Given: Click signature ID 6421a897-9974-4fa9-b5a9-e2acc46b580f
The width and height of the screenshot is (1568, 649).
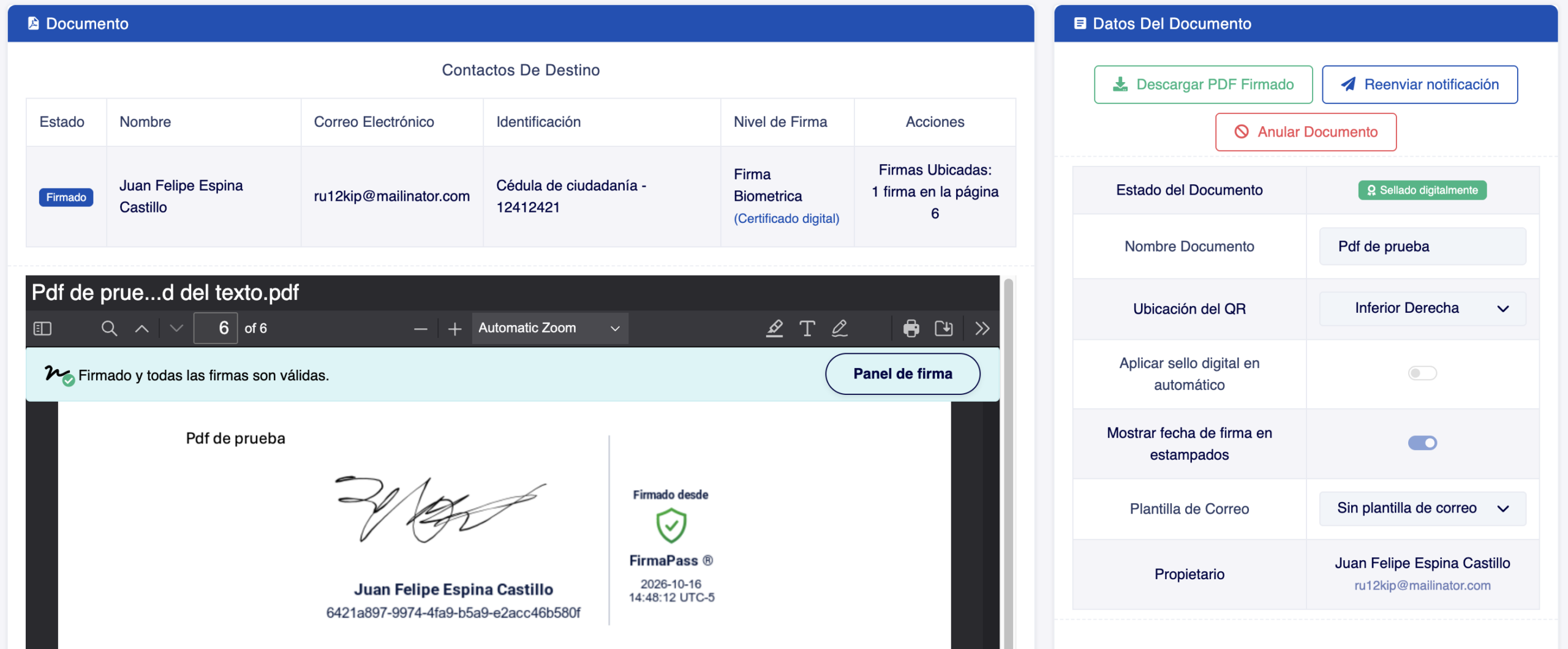Looking at the screenshot, I should (x=453, y=613).
